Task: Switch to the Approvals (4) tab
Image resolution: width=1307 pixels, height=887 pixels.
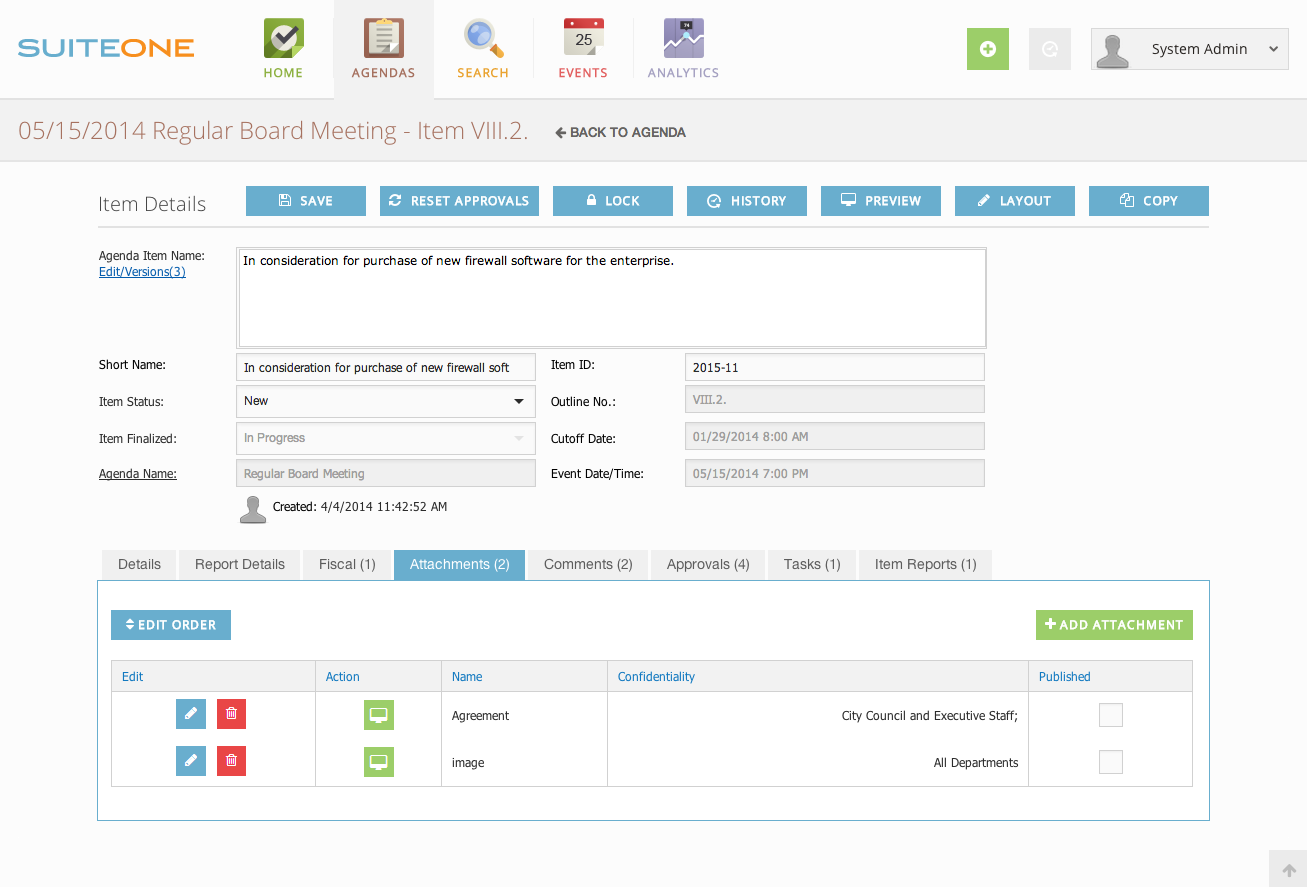Action: (x=708, y=565)
